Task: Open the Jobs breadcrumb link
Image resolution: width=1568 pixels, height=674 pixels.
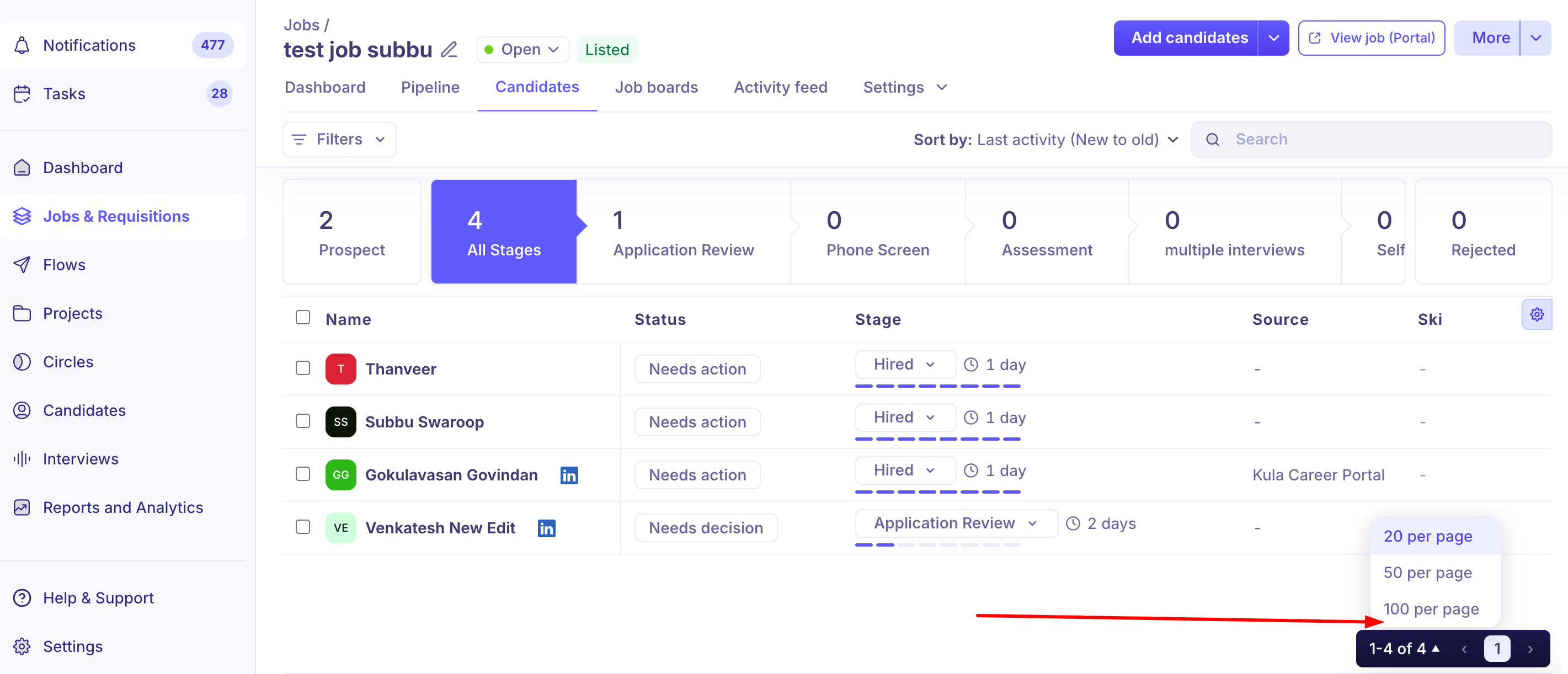Action: [x=301, y=25]
